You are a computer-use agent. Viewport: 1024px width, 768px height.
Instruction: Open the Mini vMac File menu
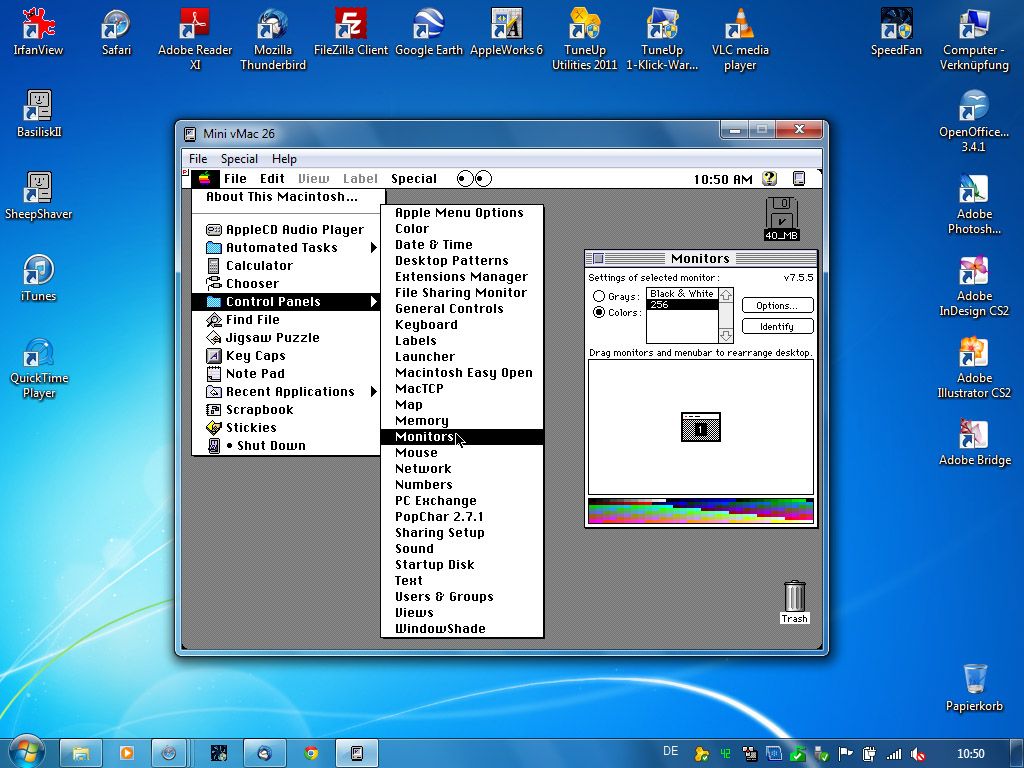click(x=198, y=159)
